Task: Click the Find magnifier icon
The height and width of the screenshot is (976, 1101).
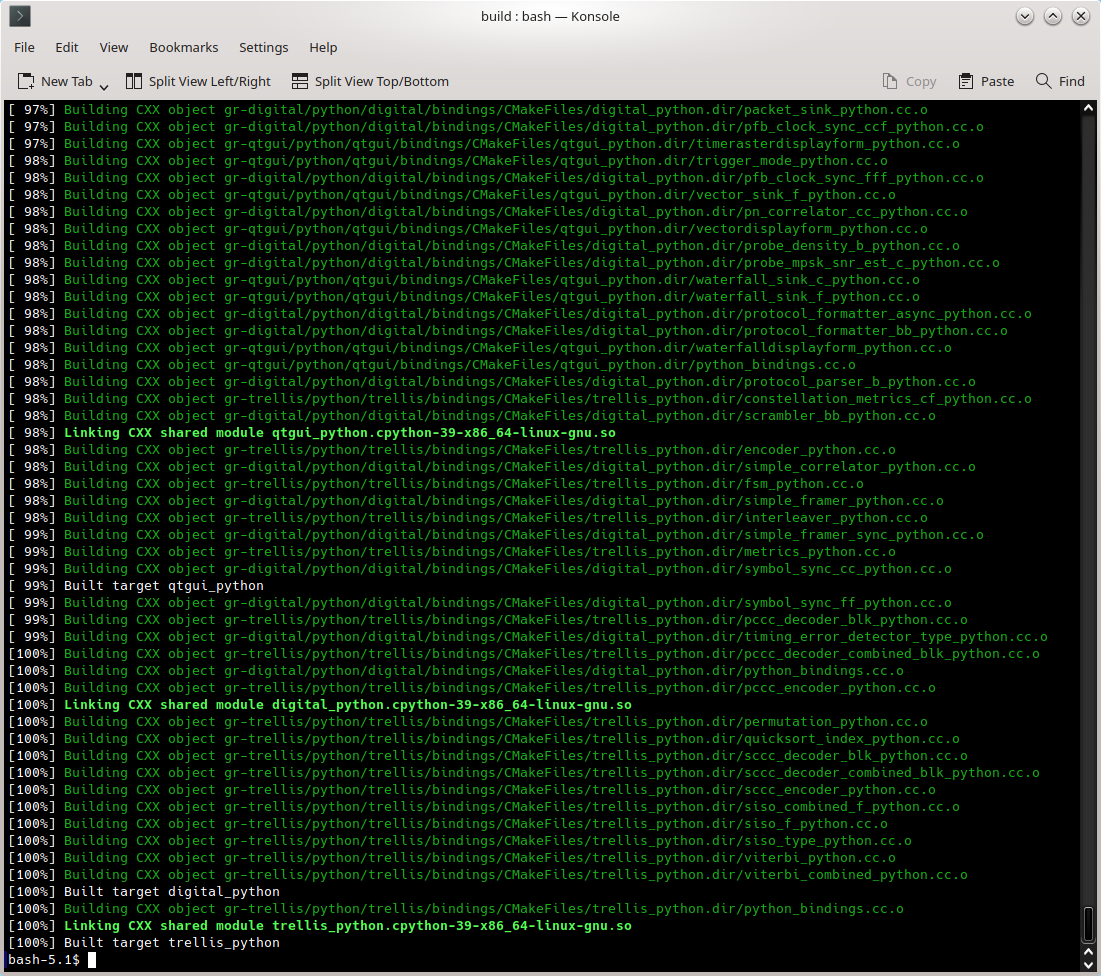Action: 1044,82
